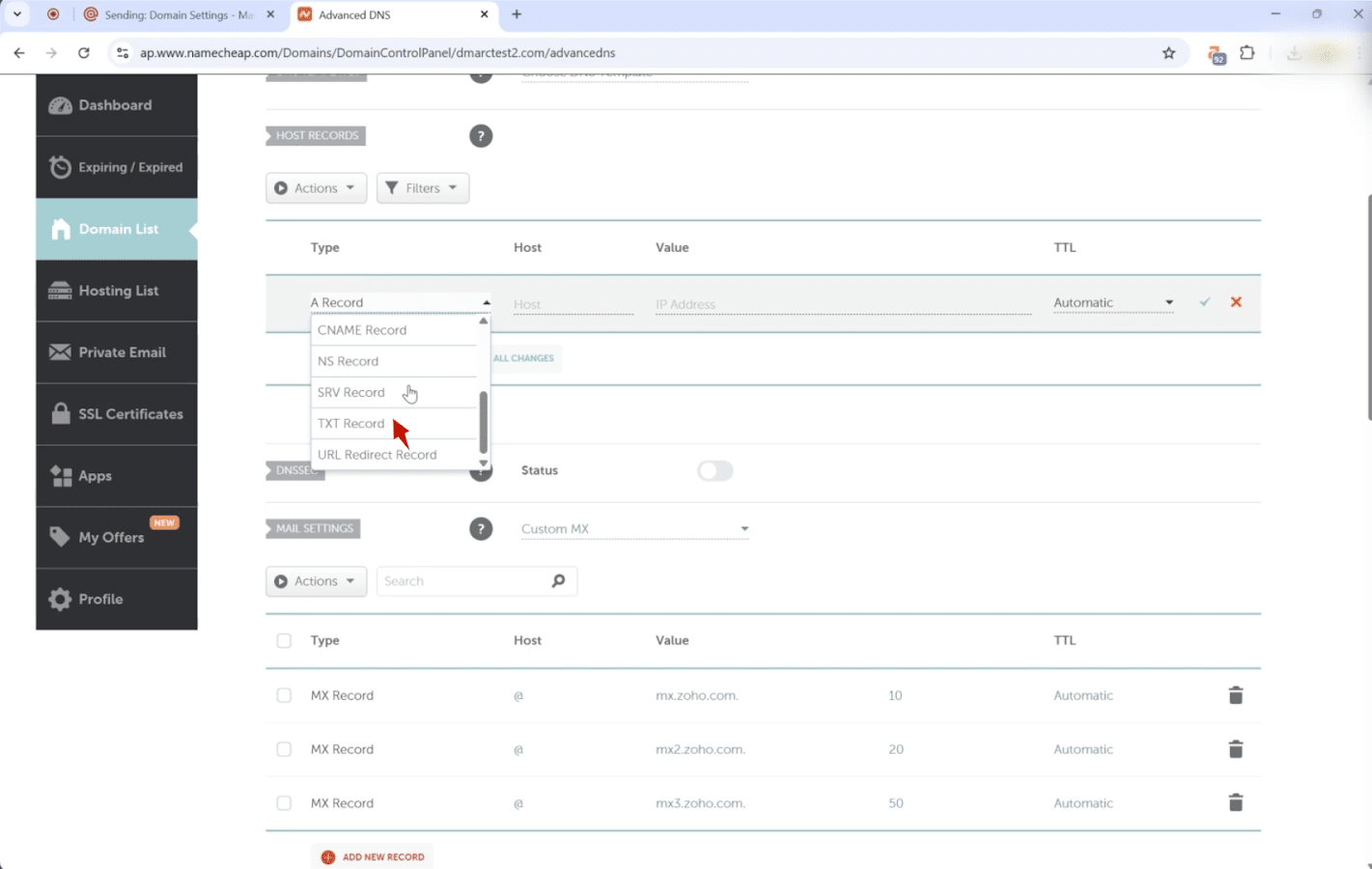Open the browser Extensions puzzle icon
Image resolution: width=1372 pixels, height=869 pixels.
[x=1246, y=53]
